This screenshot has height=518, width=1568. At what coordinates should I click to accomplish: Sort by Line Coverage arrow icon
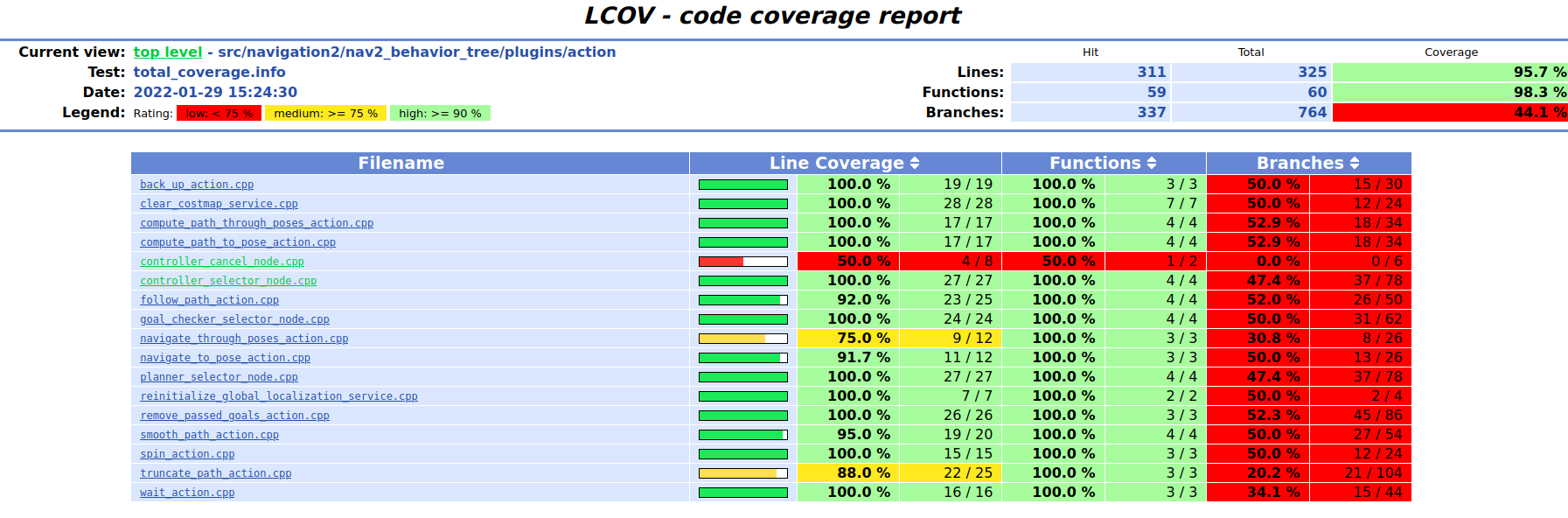915,163
